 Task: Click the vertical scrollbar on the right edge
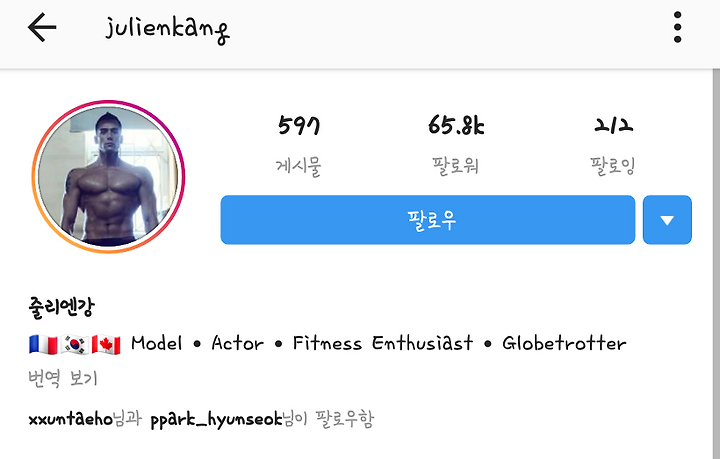pos(716,264)
